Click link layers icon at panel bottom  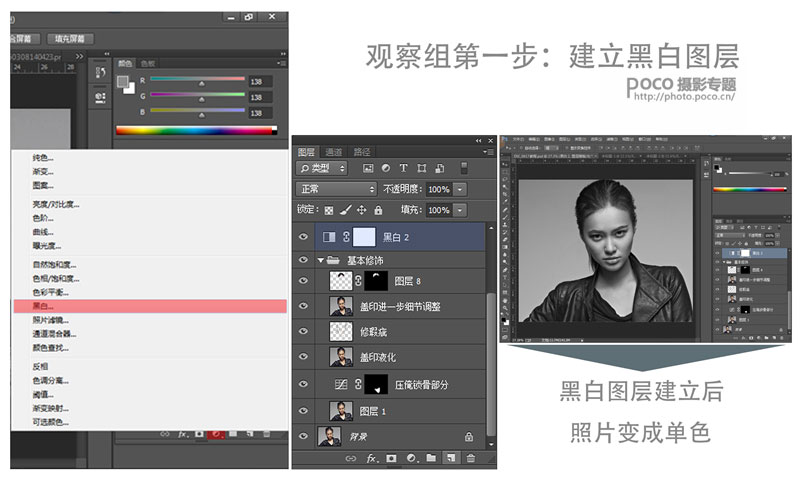351,458
